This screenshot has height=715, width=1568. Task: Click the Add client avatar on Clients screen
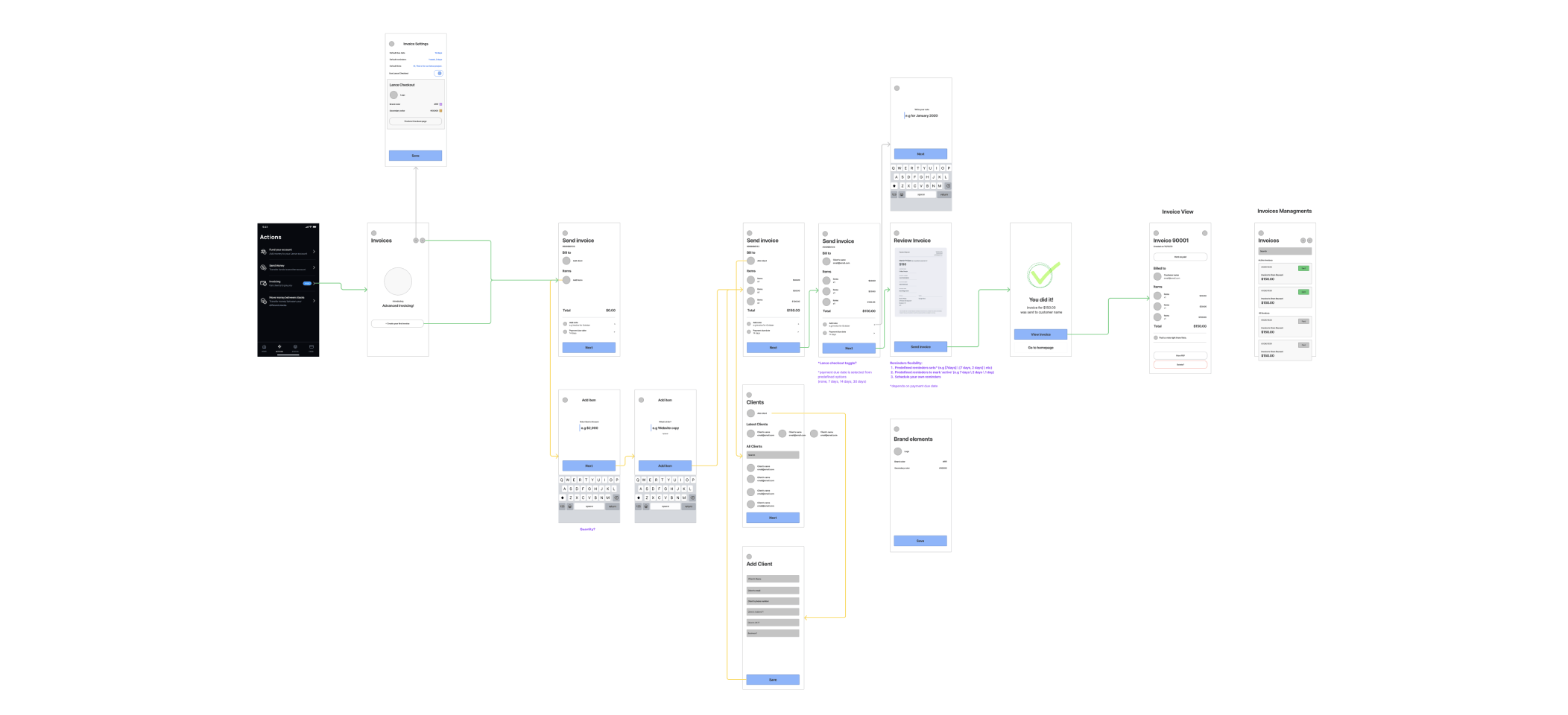(750, 413)
